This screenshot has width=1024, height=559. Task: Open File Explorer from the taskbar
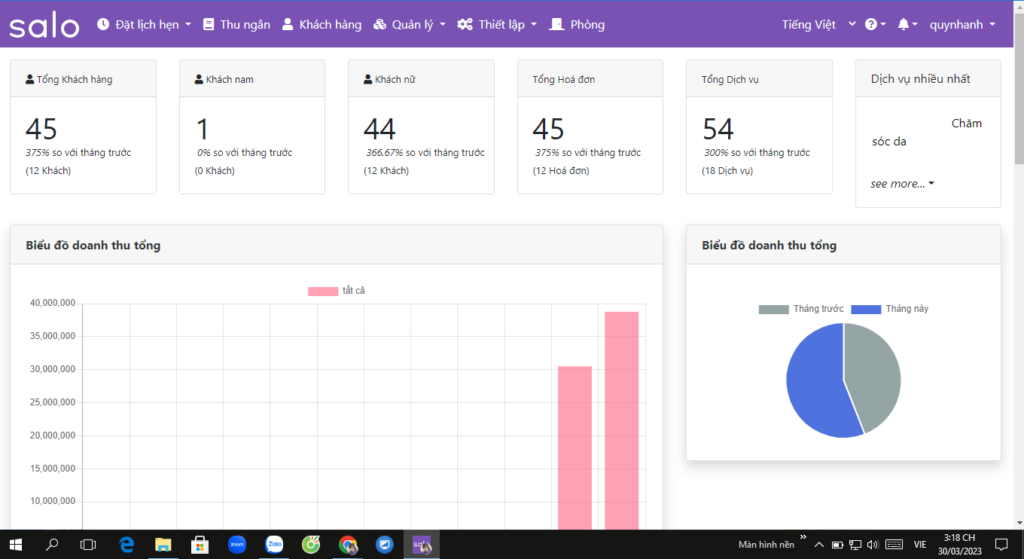coord(163,545)
